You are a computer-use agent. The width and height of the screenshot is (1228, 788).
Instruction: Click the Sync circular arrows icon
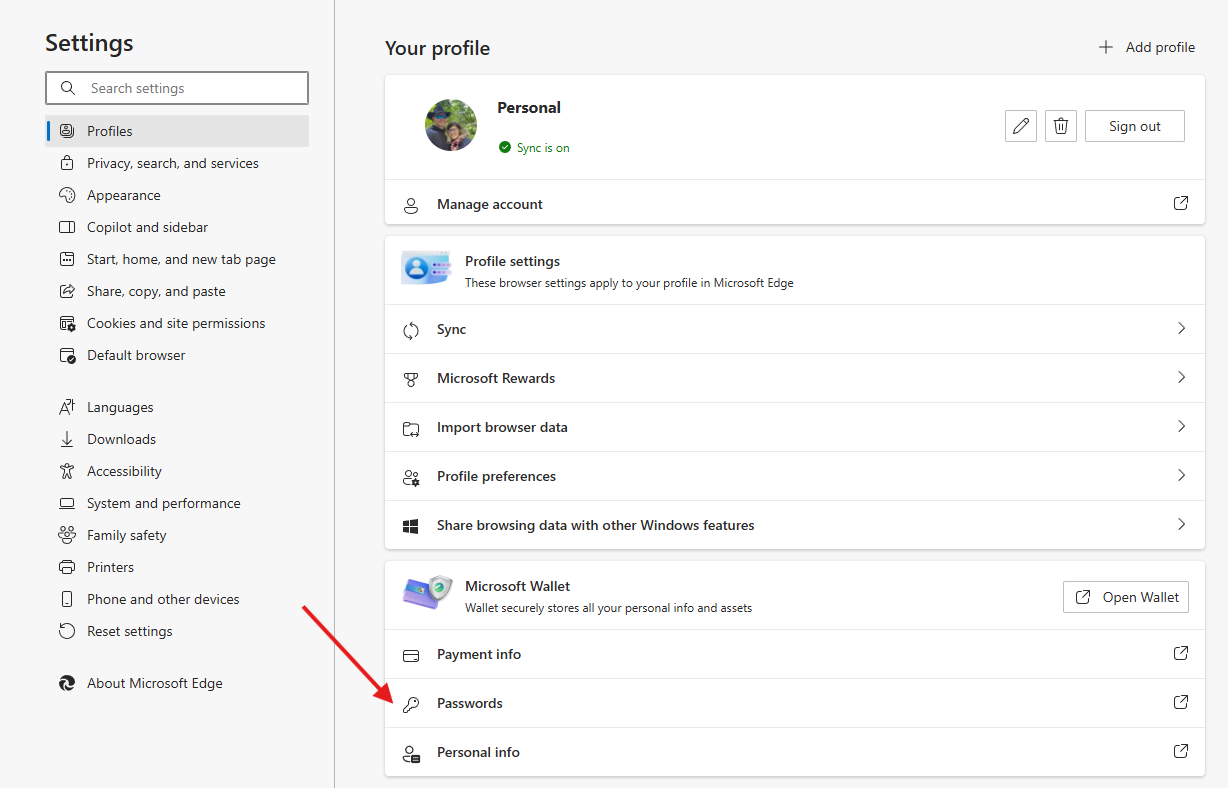(411, 330)
